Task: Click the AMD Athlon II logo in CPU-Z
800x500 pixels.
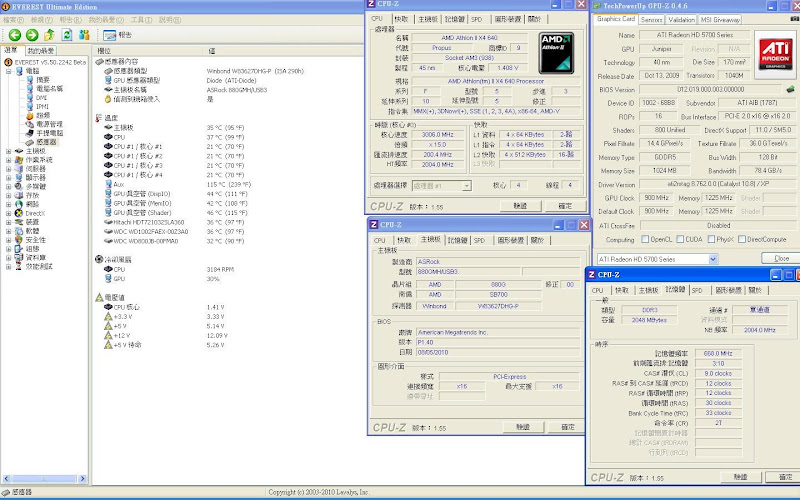Action: point(555,53)
